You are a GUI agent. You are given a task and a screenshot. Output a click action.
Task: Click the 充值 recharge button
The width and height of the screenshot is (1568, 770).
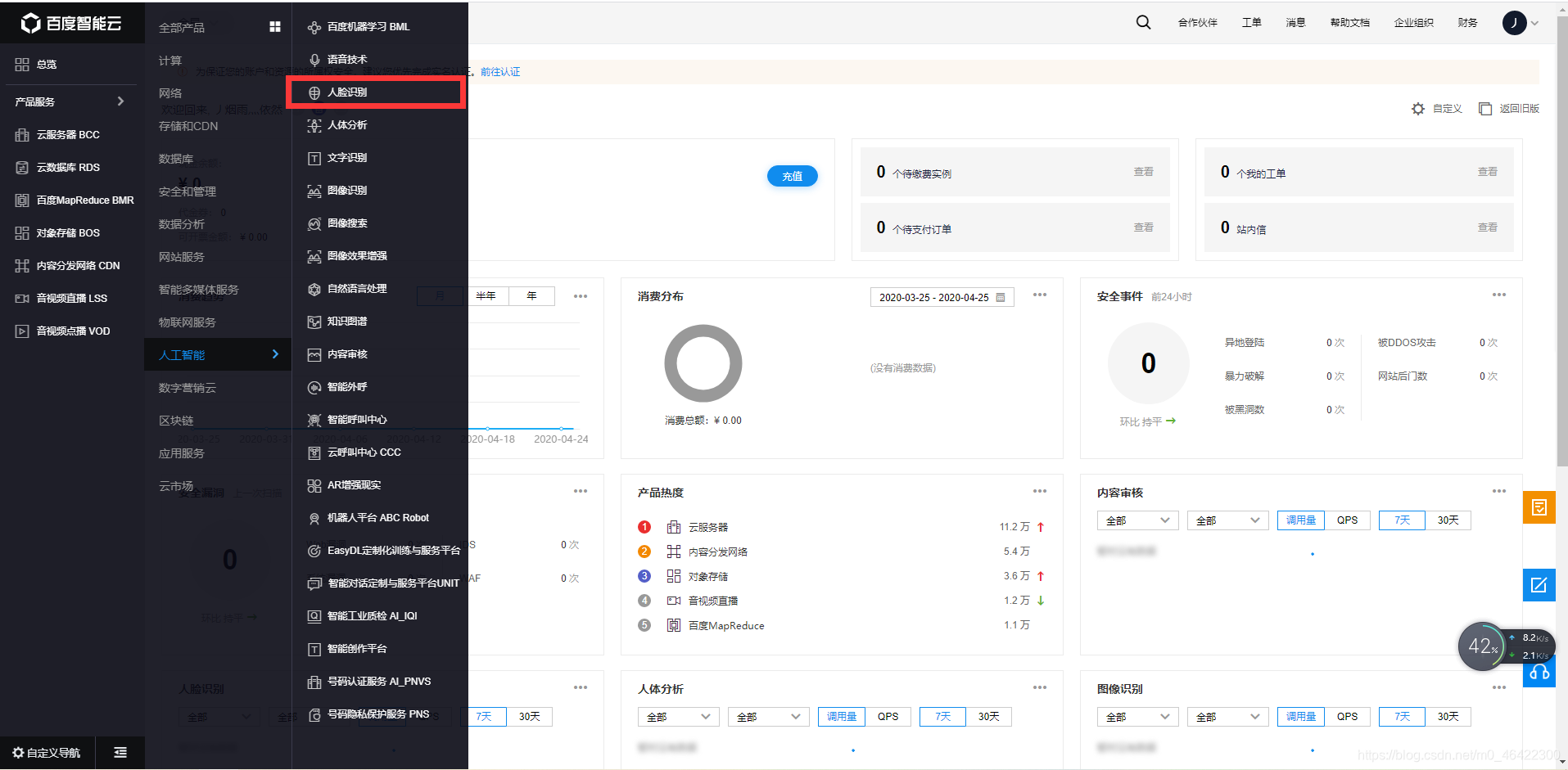792,176
